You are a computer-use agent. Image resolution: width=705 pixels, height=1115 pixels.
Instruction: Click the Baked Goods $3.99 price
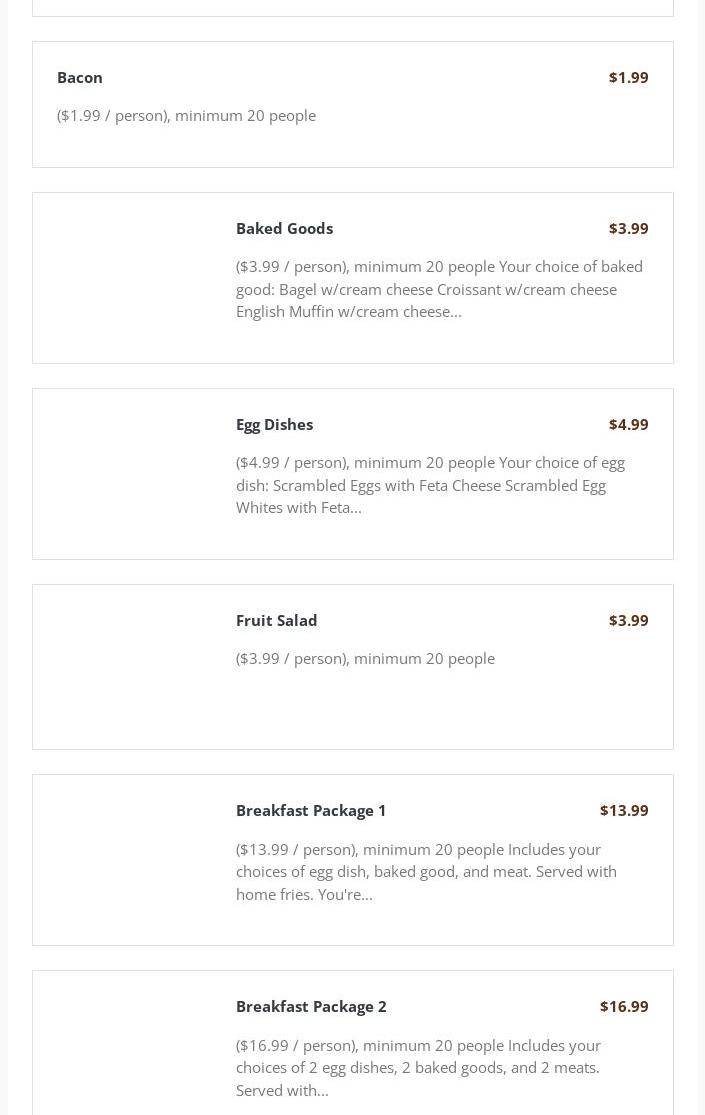[628, 228]
